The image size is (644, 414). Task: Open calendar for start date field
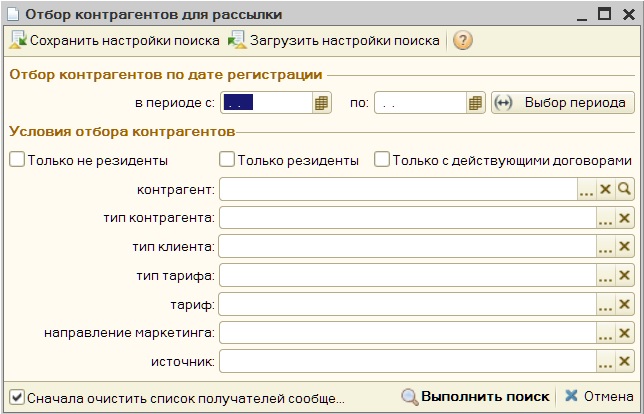321,103
